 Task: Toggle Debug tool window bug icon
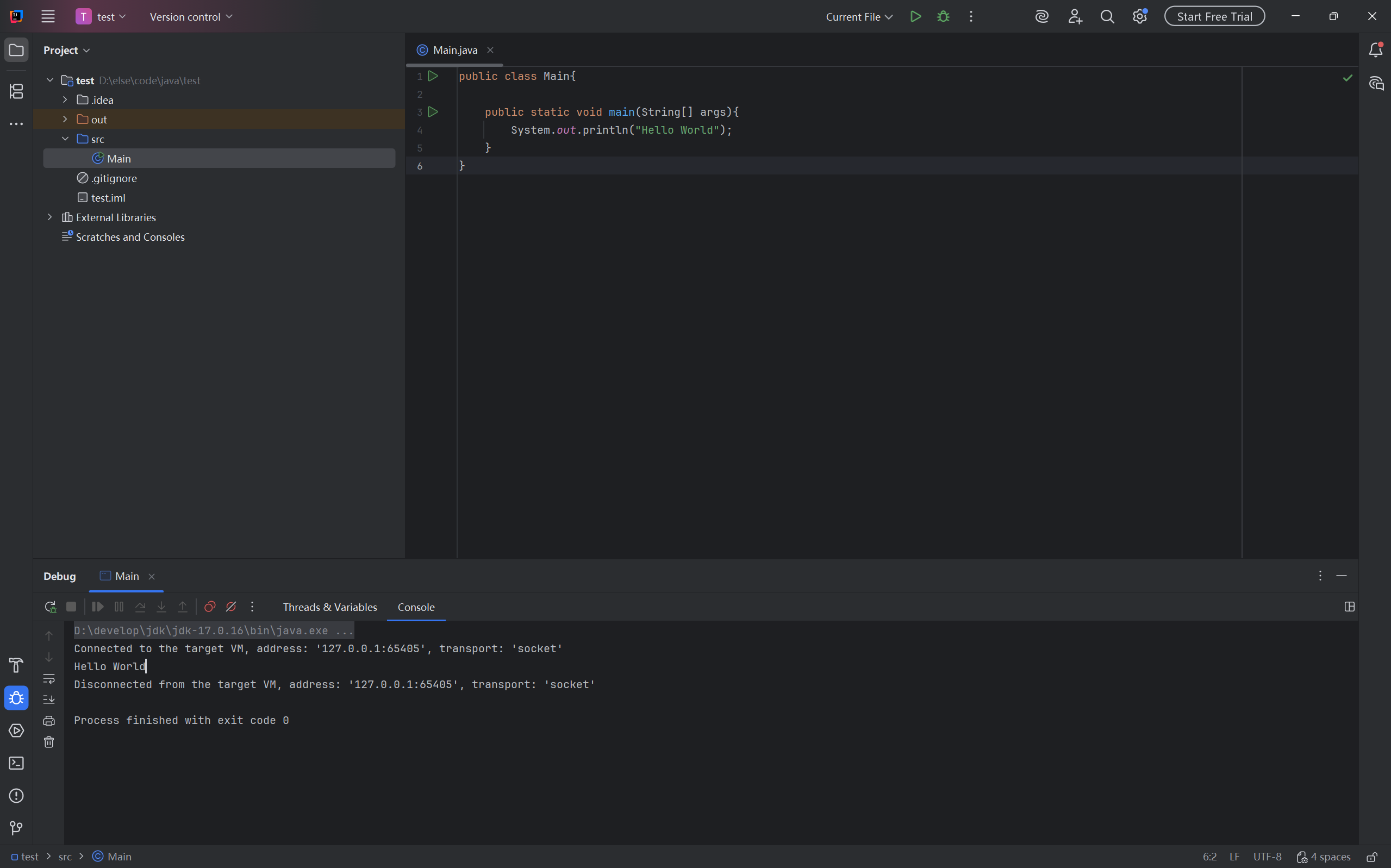click(16, 698)
